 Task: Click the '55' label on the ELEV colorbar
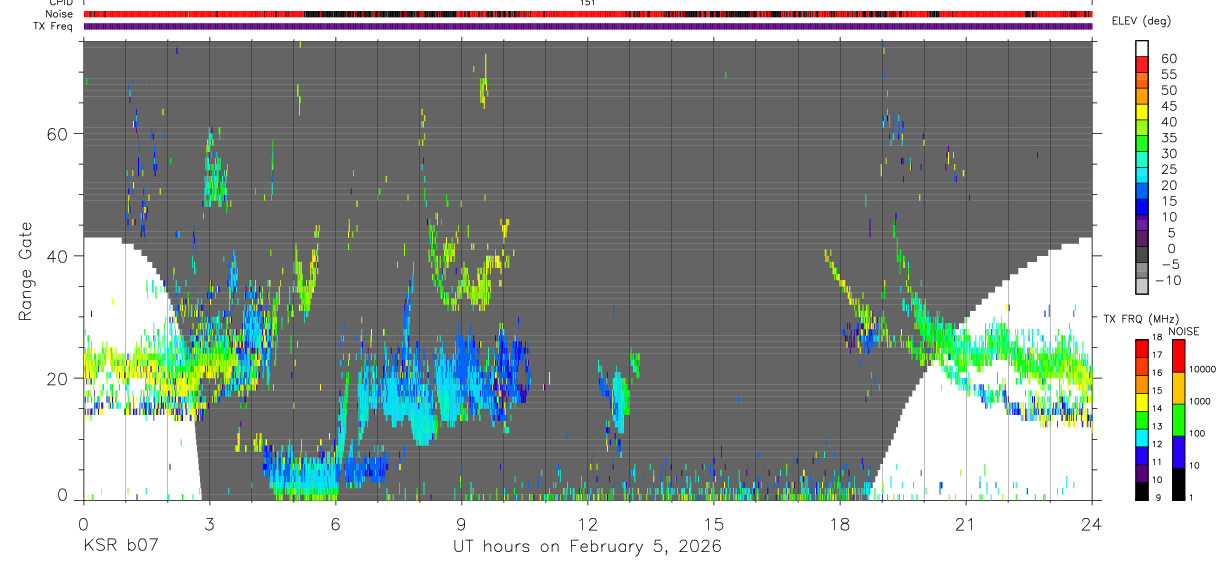1168,75
